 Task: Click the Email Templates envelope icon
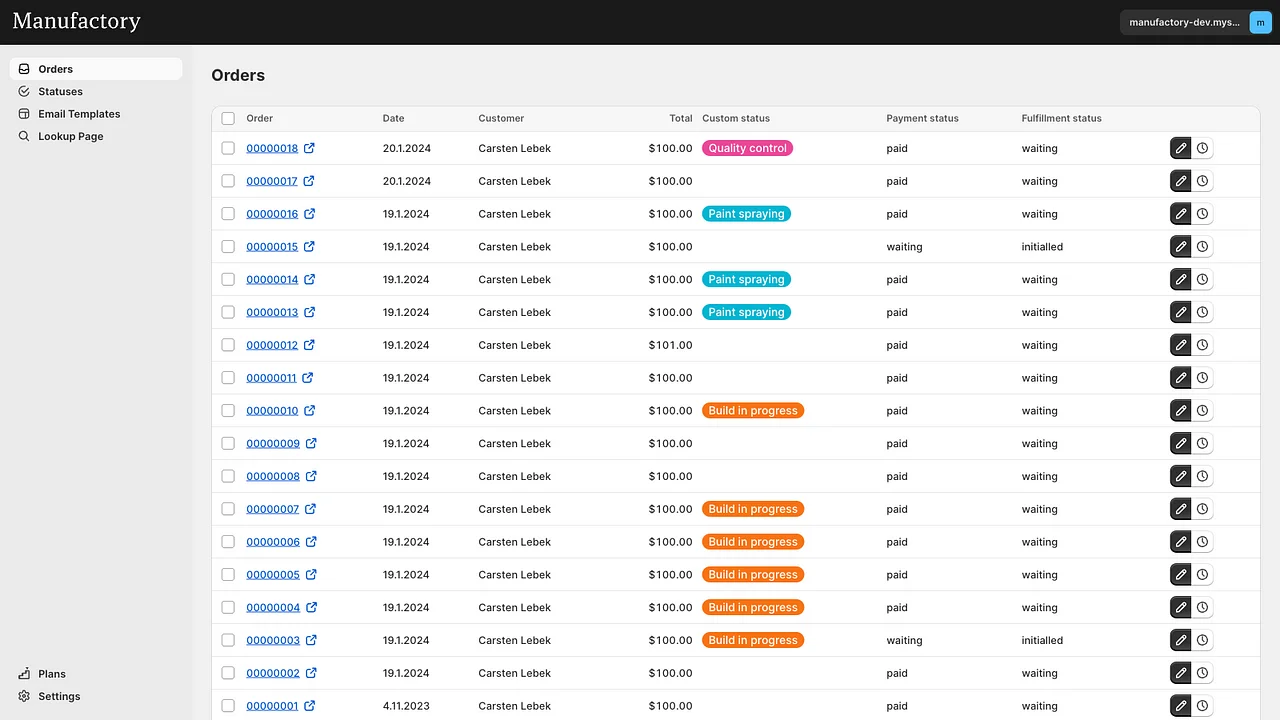[x=23, y=113]
